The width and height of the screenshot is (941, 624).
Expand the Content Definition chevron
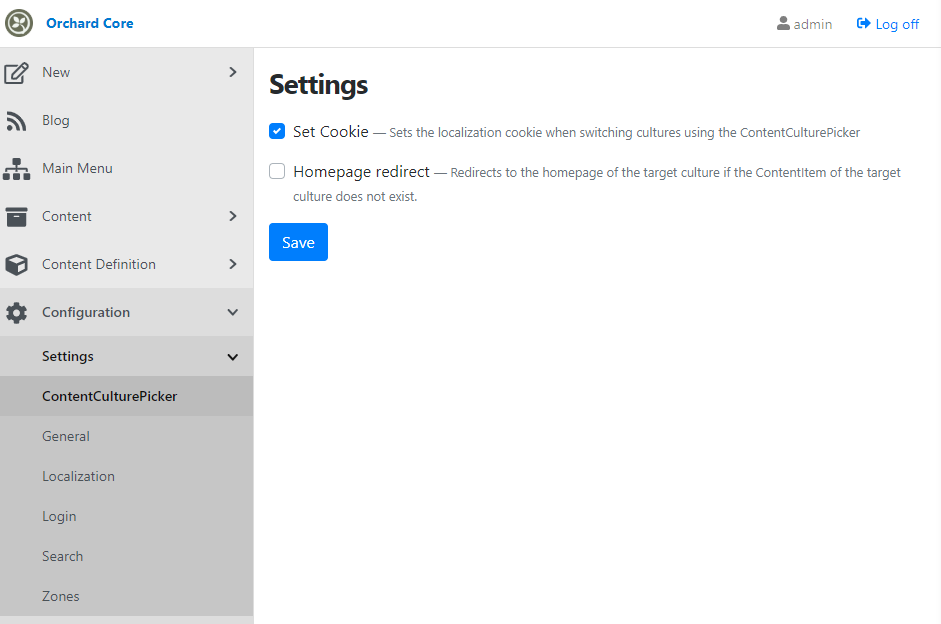233,264
